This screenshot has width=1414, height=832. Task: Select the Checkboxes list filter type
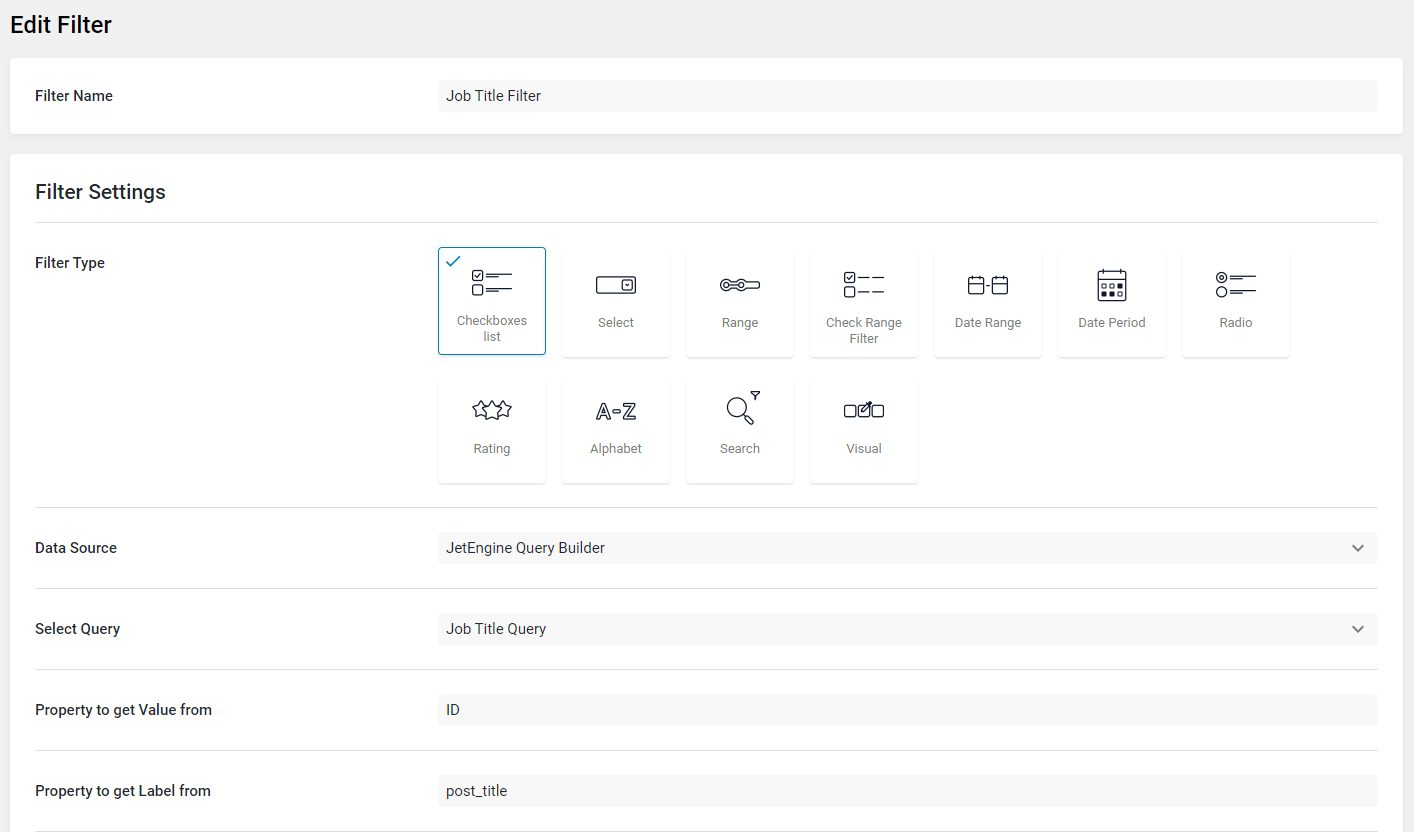(492, 301)
